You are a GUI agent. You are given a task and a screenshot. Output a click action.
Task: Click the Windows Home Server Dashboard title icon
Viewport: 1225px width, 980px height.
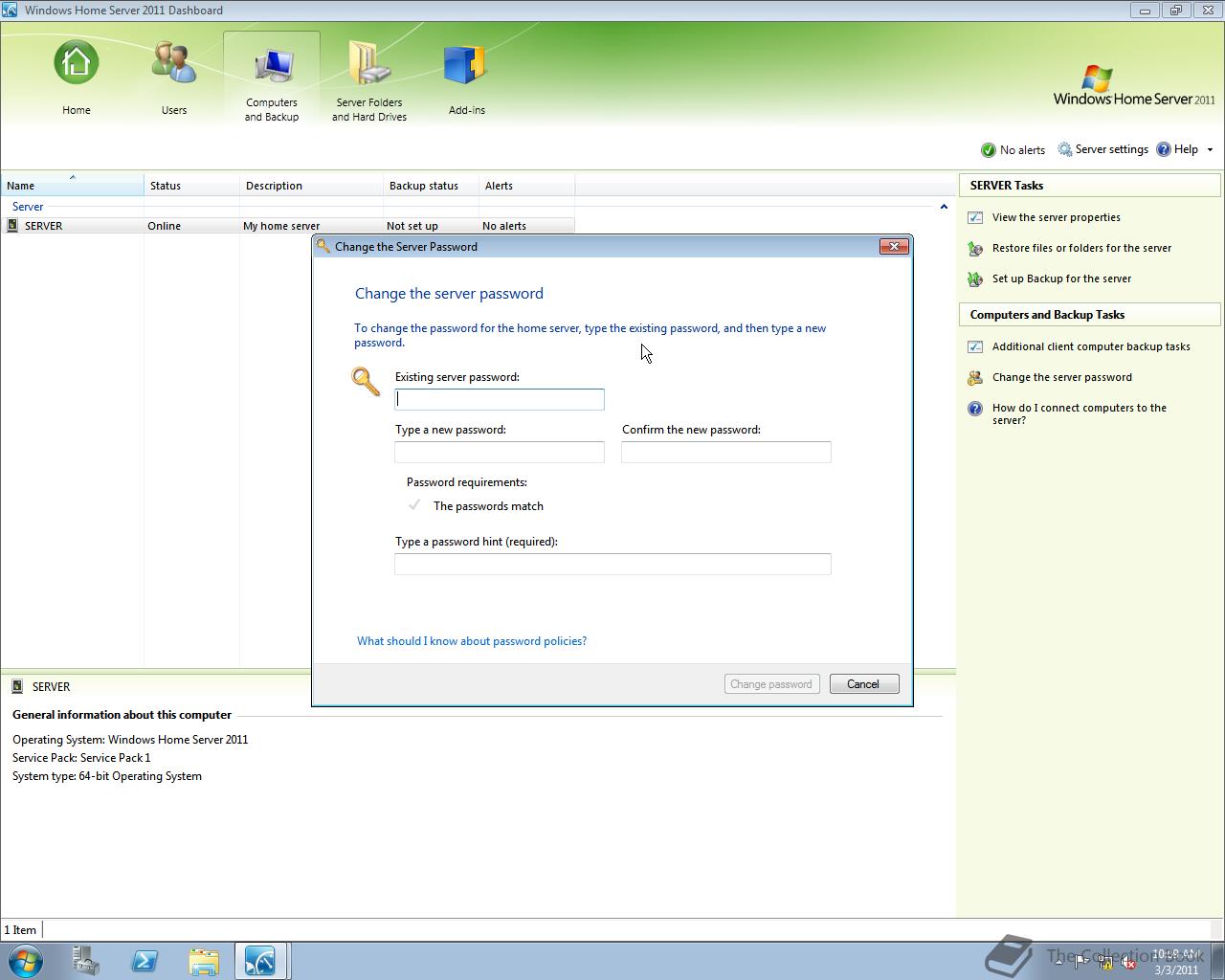point(10,11)
